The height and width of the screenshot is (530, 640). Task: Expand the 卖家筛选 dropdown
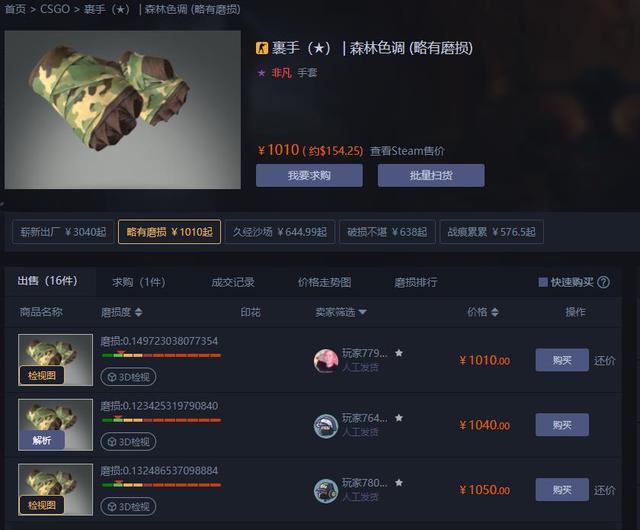click(x=341, y=312)
